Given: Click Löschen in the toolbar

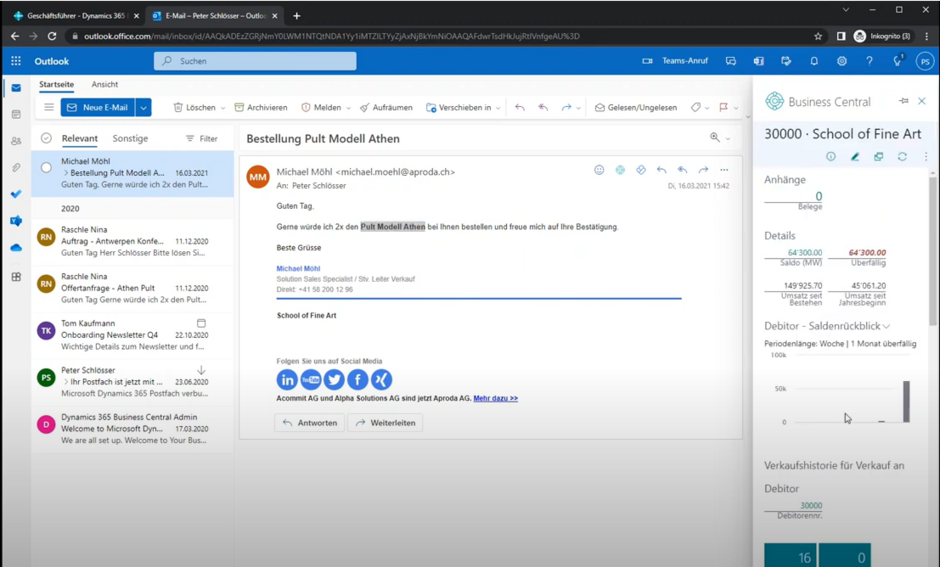Looking at the screenshot, I should click(x=194, y=107).
